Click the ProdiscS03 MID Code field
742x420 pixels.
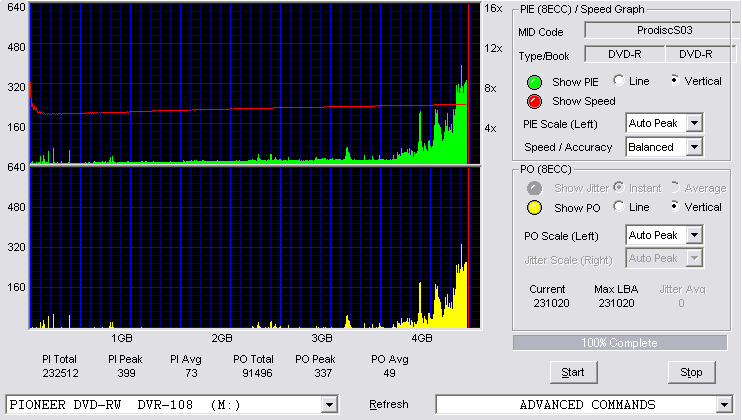click(662, 30)
